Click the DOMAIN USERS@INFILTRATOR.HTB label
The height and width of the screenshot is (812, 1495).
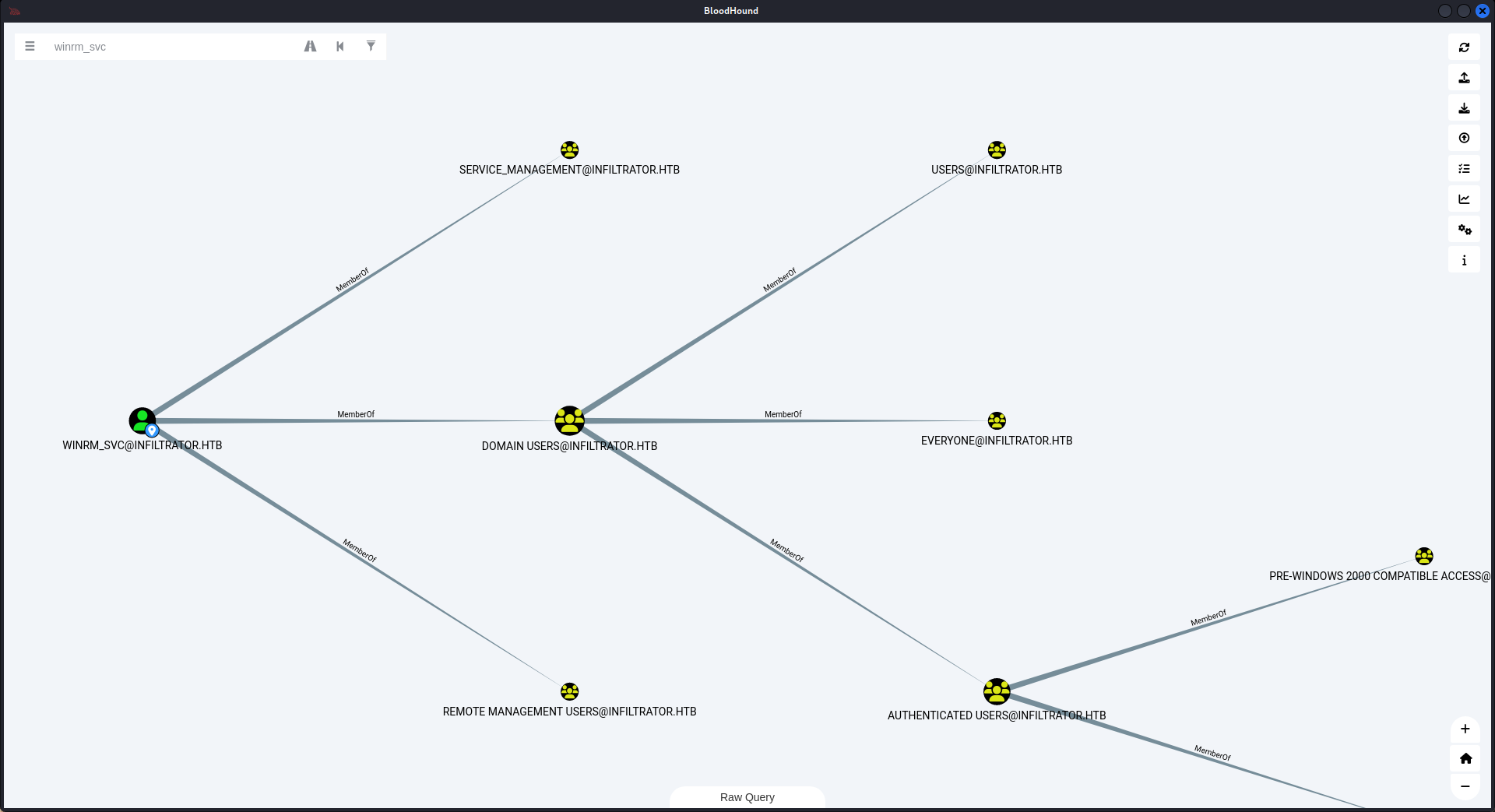569,446
